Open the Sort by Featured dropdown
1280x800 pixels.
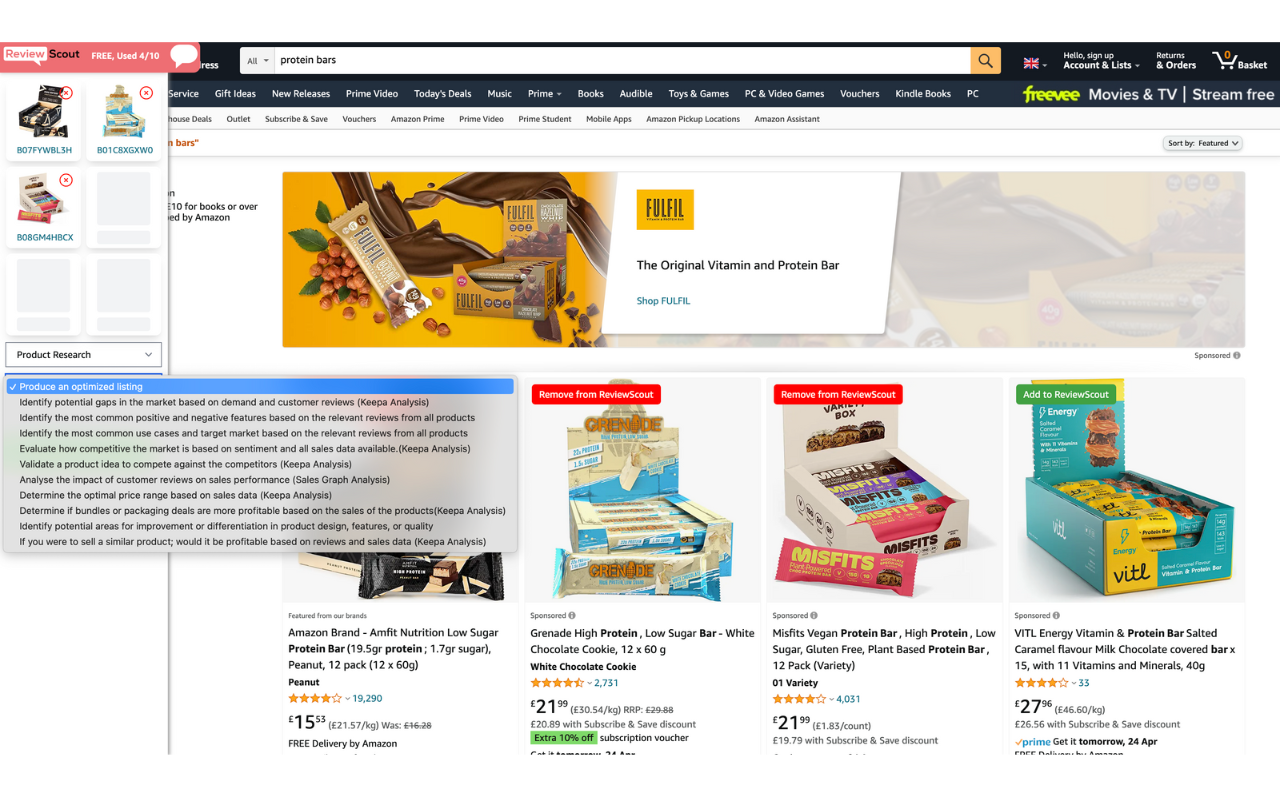[x=1203, y=143]
